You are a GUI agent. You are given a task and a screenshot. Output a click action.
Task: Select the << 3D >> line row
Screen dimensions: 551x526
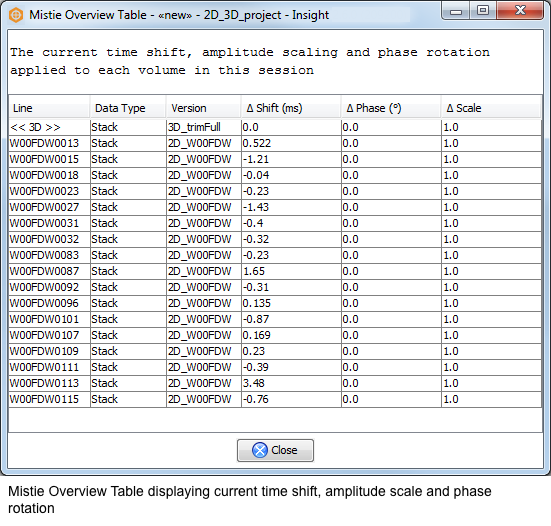(50, 127)
